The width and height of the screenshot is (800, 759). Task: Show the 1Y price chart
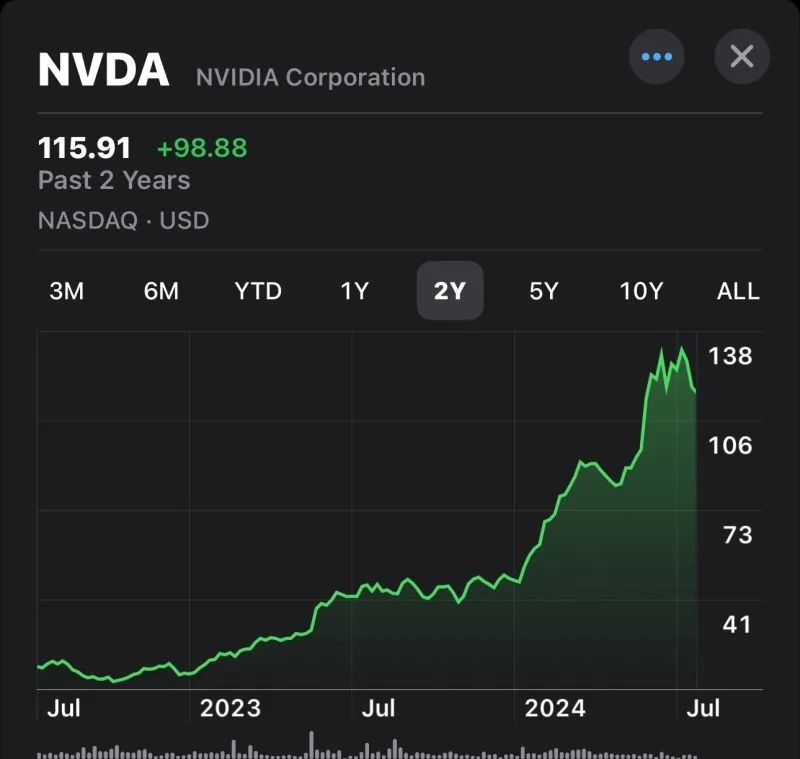click(352, 291)
